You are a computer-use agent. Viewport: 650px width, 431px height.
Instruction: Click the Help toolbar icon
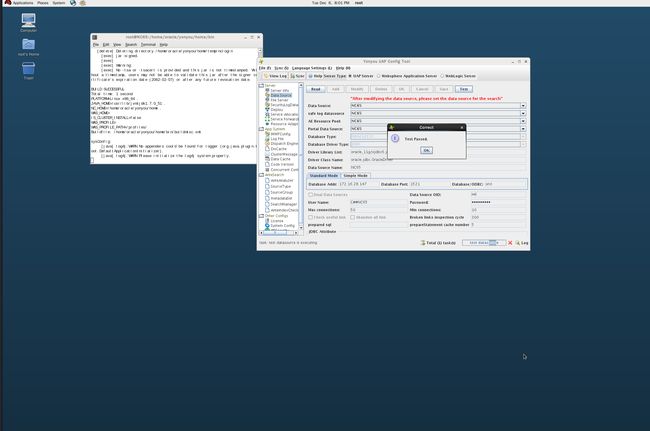pyautogui.click(x=316, y=76)
